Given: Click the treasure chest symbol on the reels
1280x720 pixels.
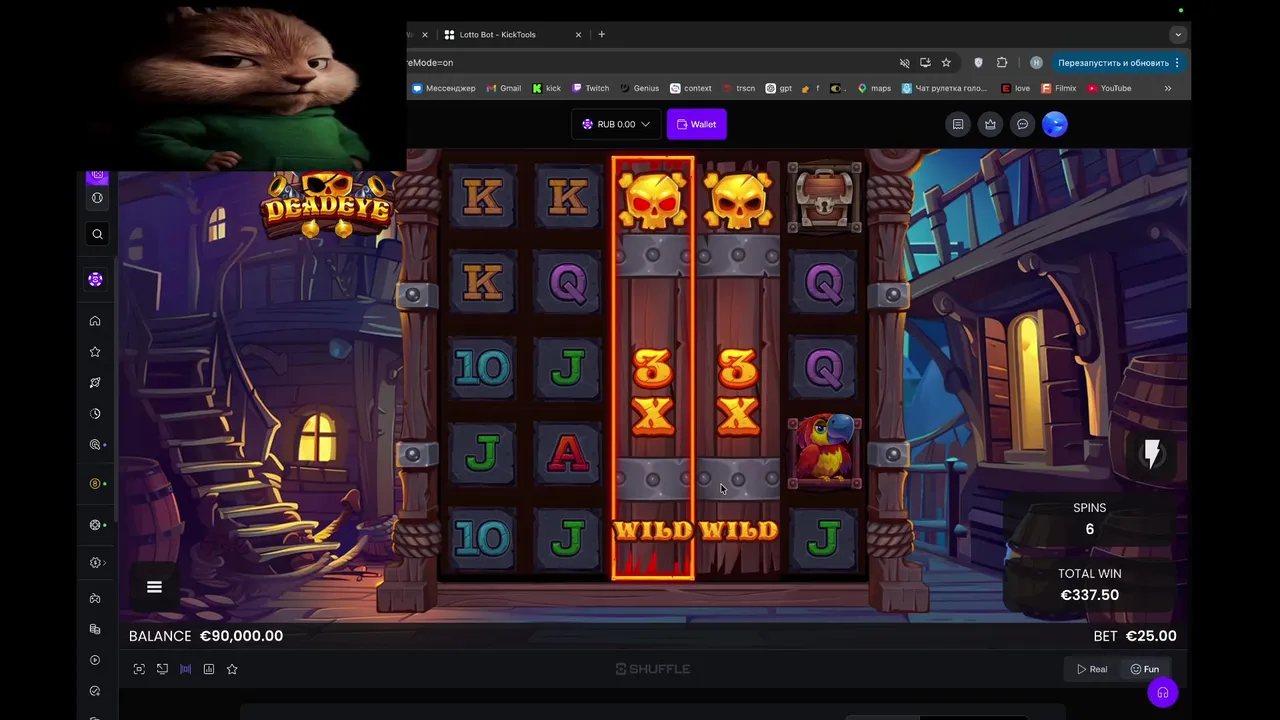Looking at the screenshot, I should point(824,198).
